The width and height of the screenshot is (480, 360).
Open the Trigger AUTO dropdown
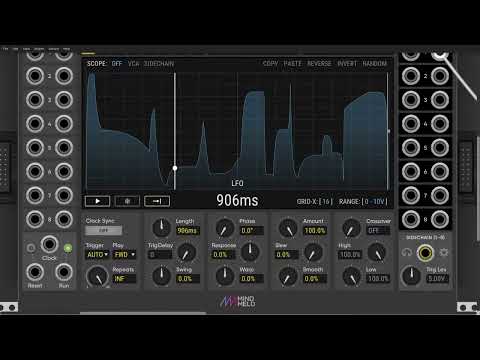click(97, 255)
